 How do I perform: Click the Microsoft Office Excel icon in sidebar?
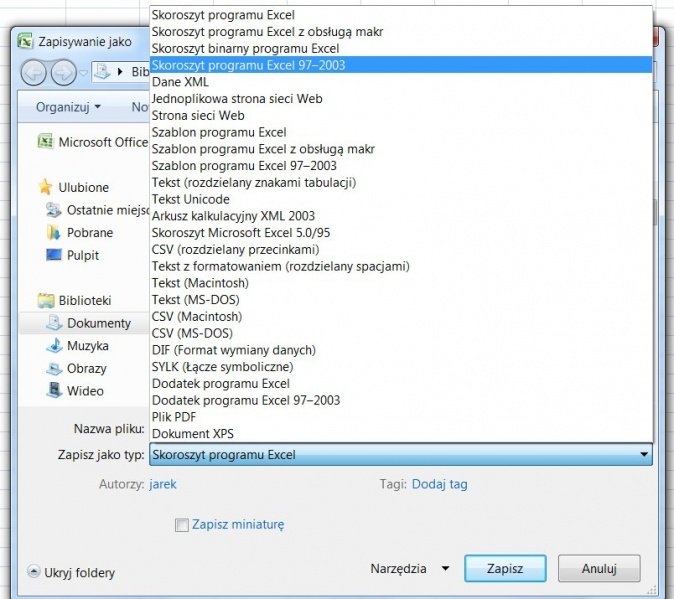coord(45,142)
